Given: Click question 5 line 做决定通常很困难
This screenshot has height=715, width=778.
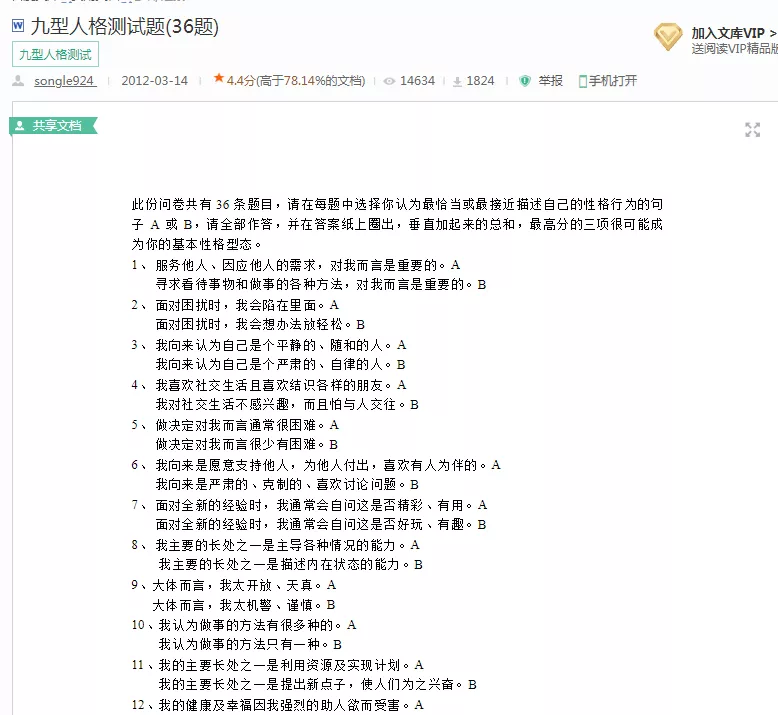Looking at the screenshot, I should pyautogui.click(x=247, y=425).
